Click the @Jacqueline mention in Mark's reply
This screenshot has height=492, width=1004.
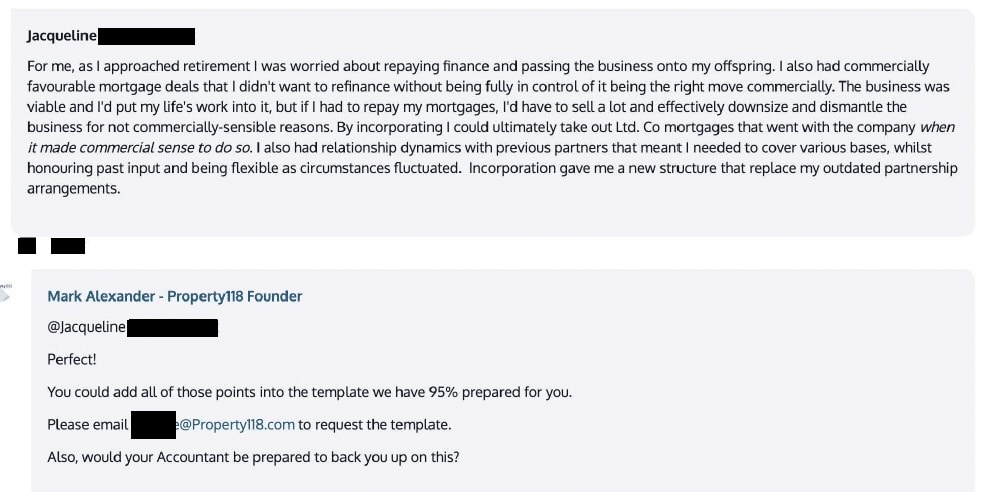(x=86, y=327)
